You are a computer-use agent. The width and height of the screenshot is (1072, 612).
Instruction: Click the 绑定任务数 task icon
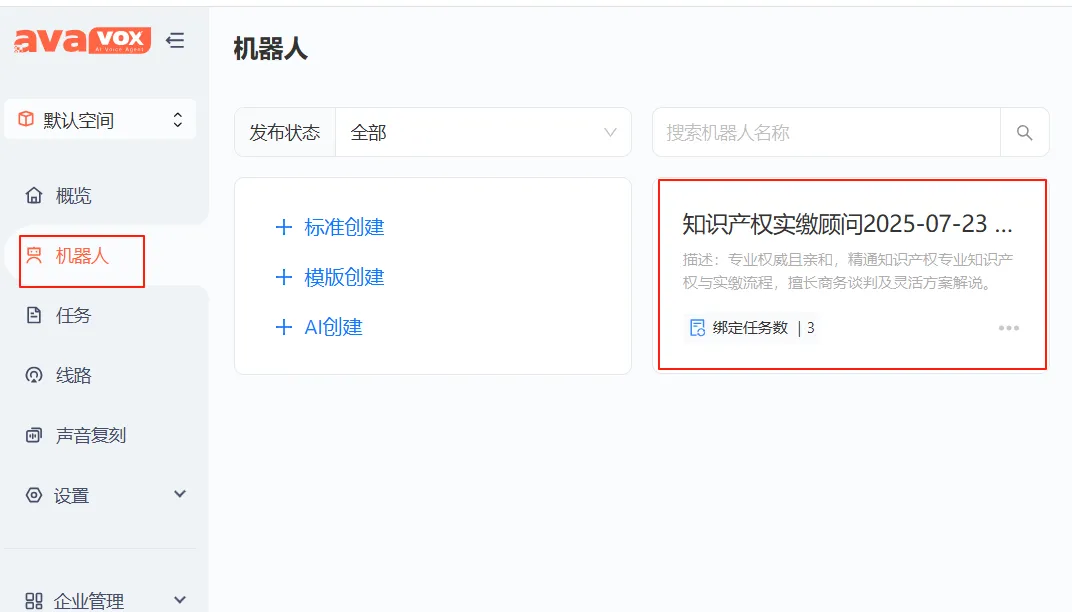(697, 328)
